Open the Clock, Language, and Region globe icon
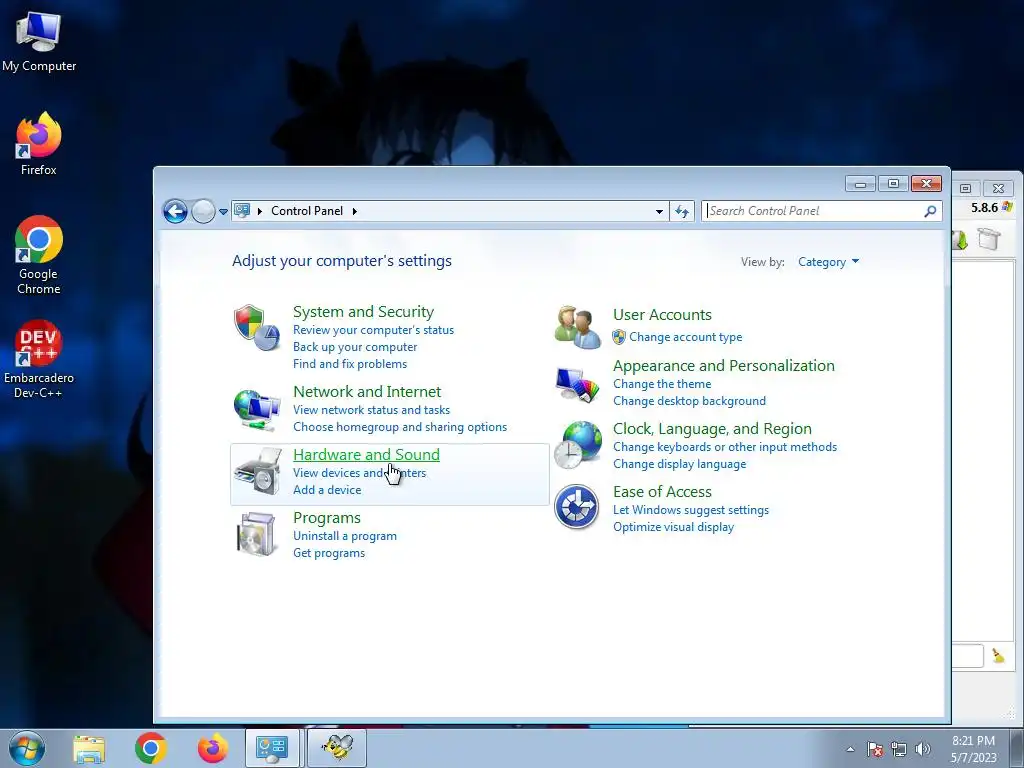The image size is (1024, 768). (577, 445)
